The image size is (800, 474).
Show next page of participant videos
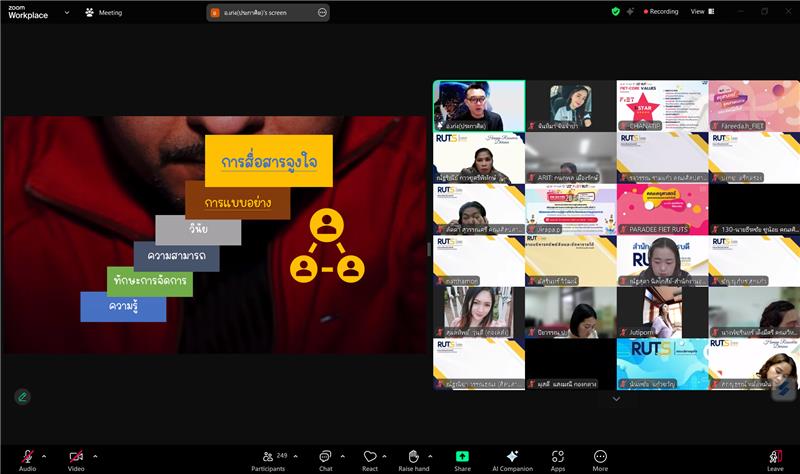pyautogui.click(x=616, y=399)
